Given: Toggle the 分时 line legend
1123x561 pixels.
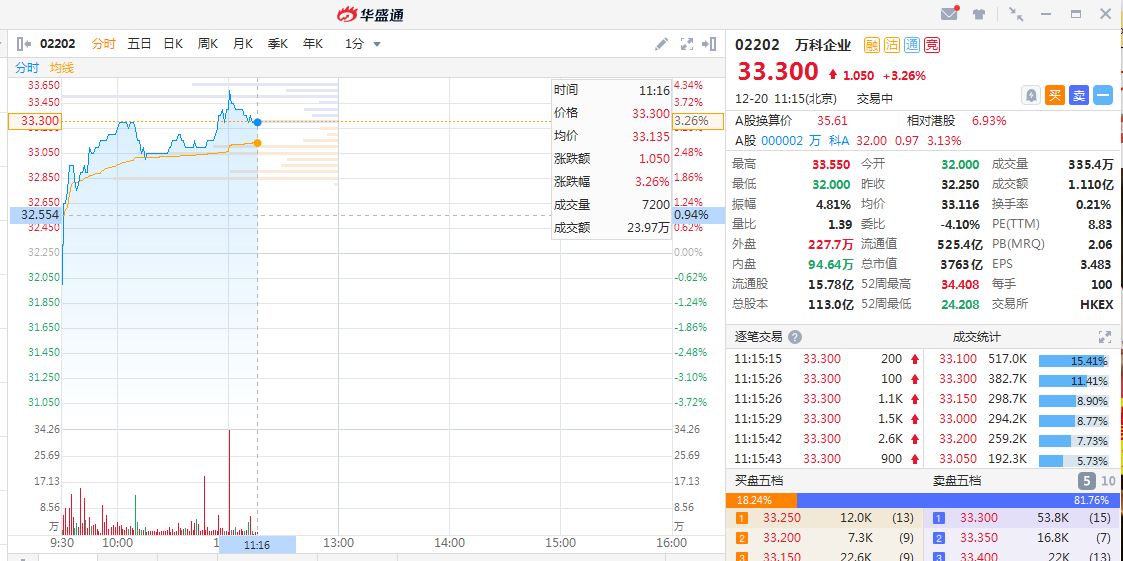Looking at the screenshot, I should [x=27, y=68].
